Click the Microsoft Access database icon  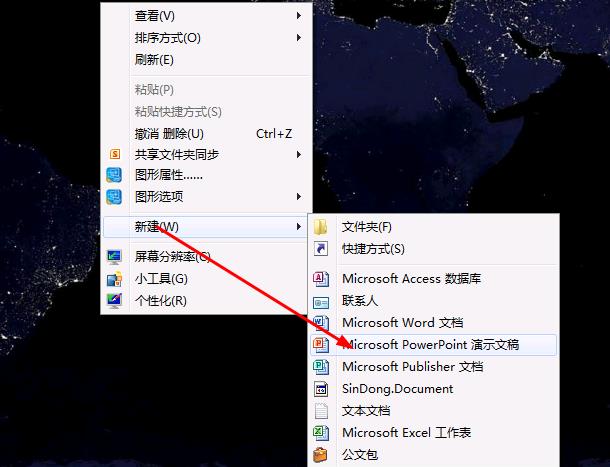321,279
